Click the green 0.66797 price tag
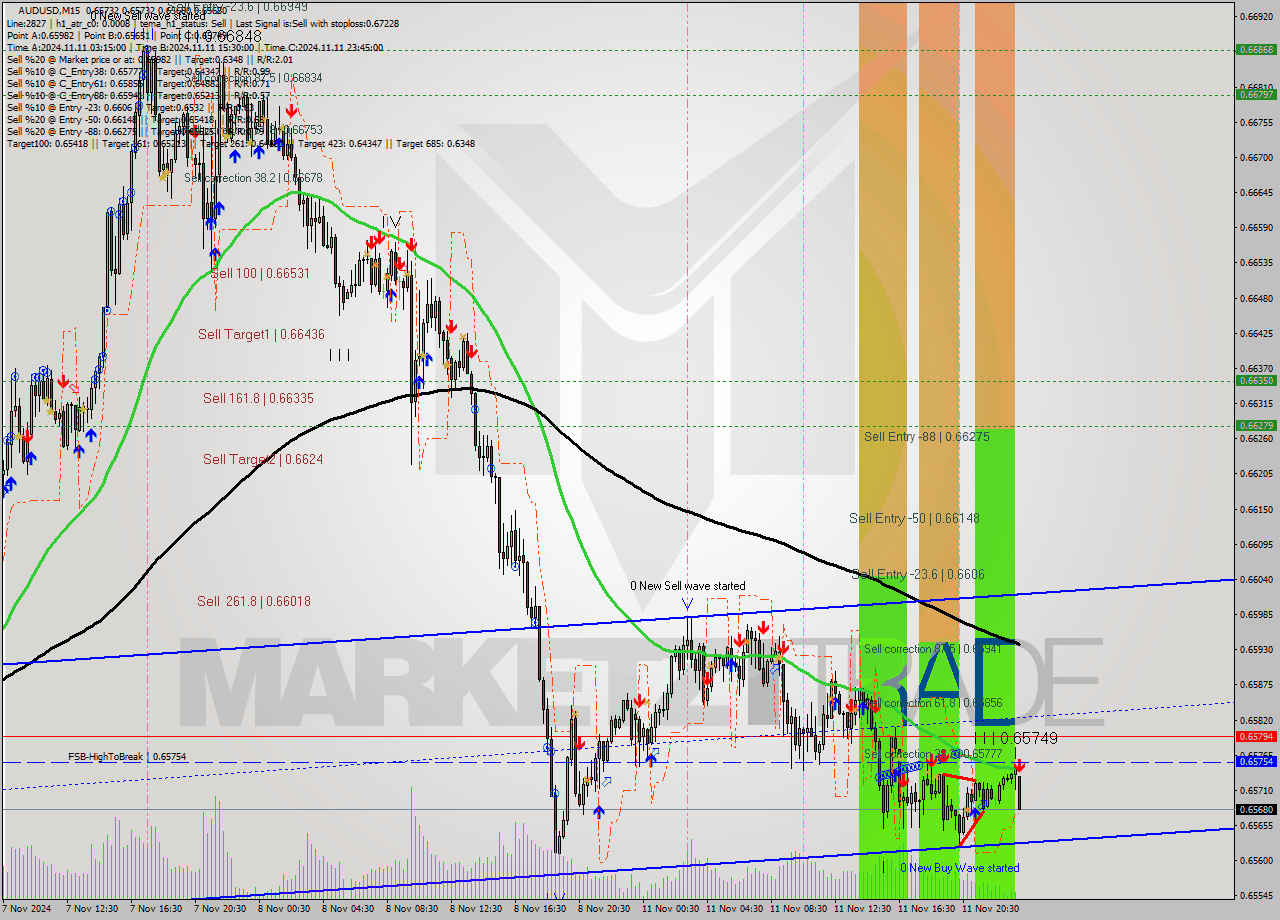The image size is (1280, 920). [x=1255, y=95]
